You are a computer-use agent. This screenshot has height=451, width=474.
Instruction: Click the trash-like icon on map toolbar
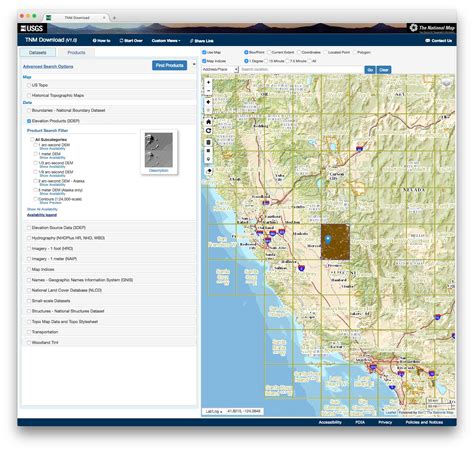point(209,142)
